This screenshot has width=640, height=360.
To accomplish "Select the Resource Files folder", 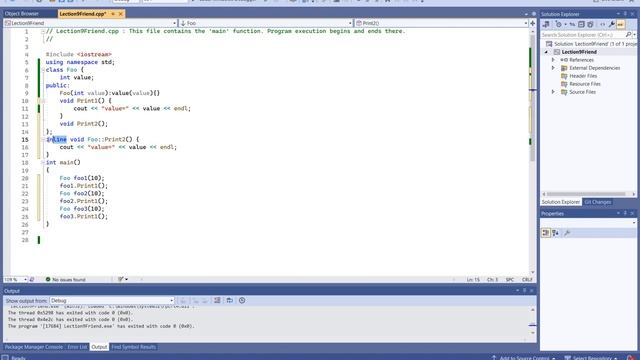I will point(584,84).
